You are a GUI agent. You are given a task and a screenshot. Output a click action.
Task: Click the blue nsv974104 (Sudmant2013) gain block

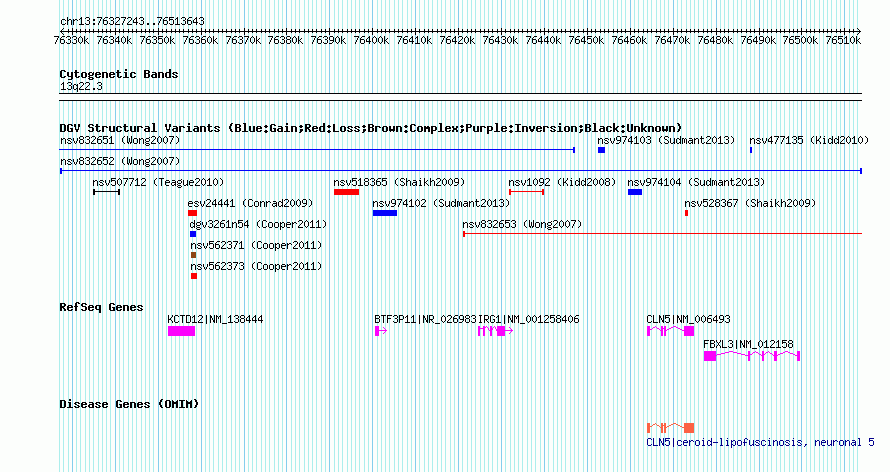(635, 192)
